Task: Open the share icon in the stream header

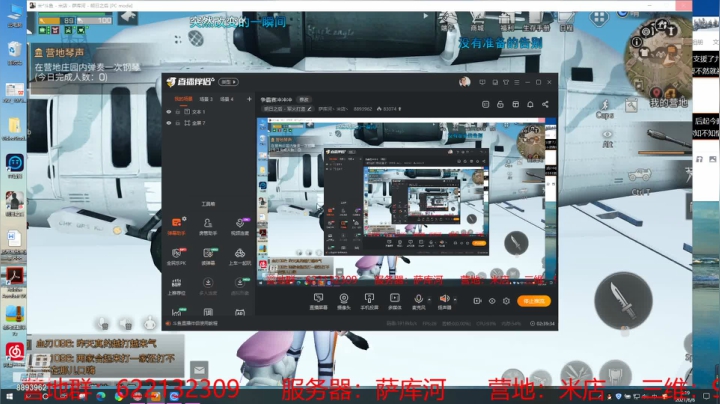Action: (545, 105)
